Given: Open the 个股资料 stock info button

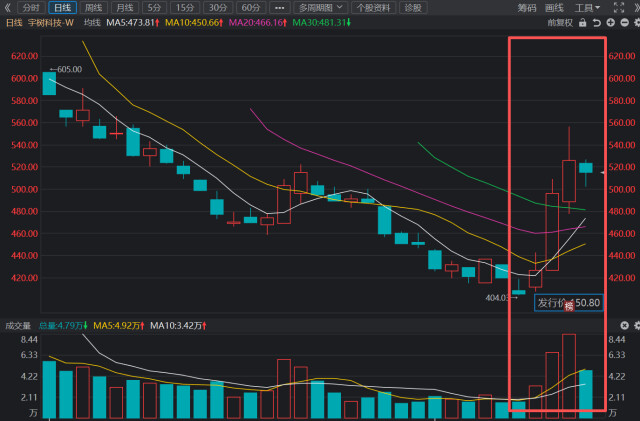Looking at the screenshot, I should [x=373, y=8].
